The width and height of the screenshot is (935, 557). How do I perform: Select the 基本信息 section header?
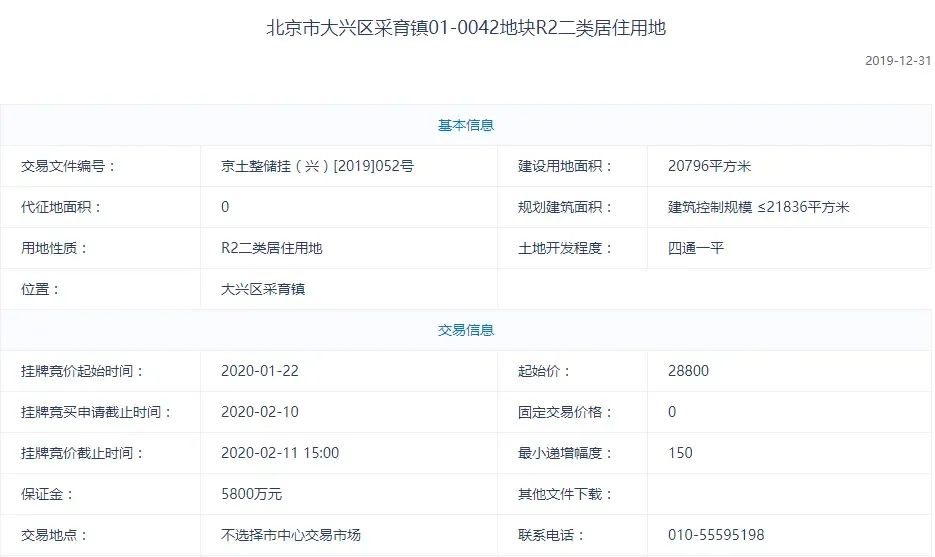[x=466, y=125]
